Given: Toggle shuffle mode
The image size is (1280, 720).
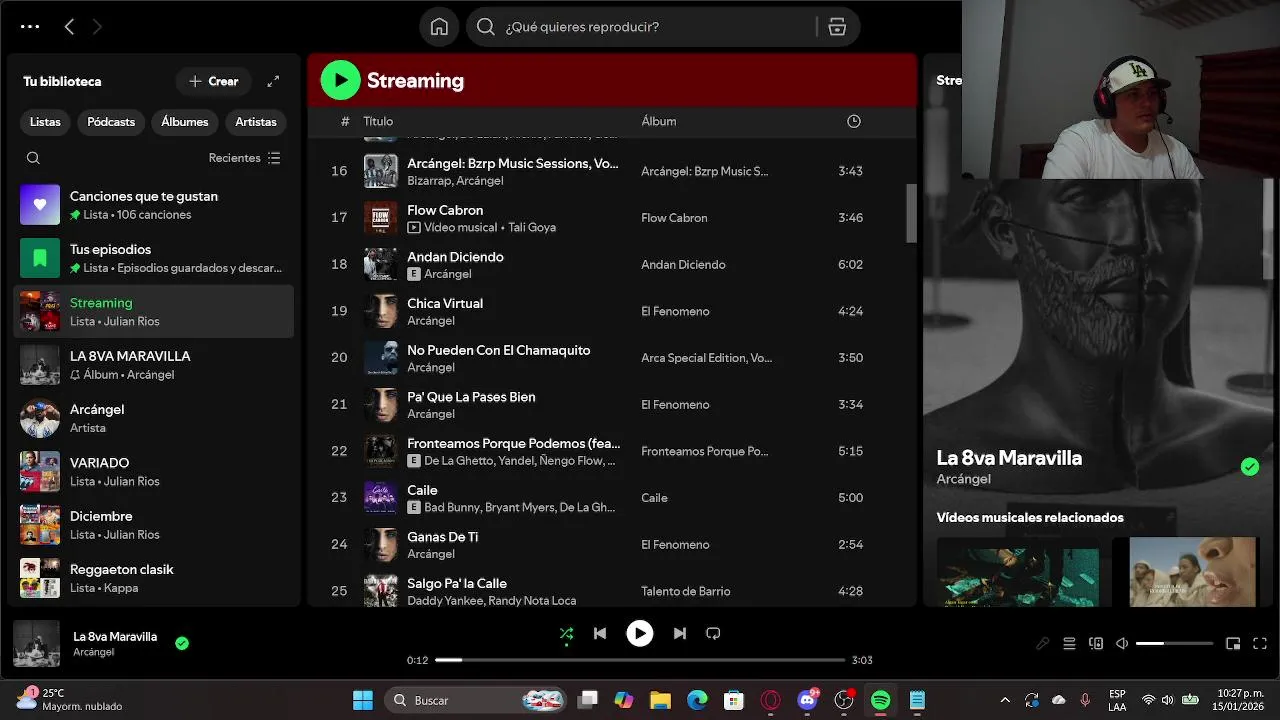Looking at the screenshot, I should 566,633.
